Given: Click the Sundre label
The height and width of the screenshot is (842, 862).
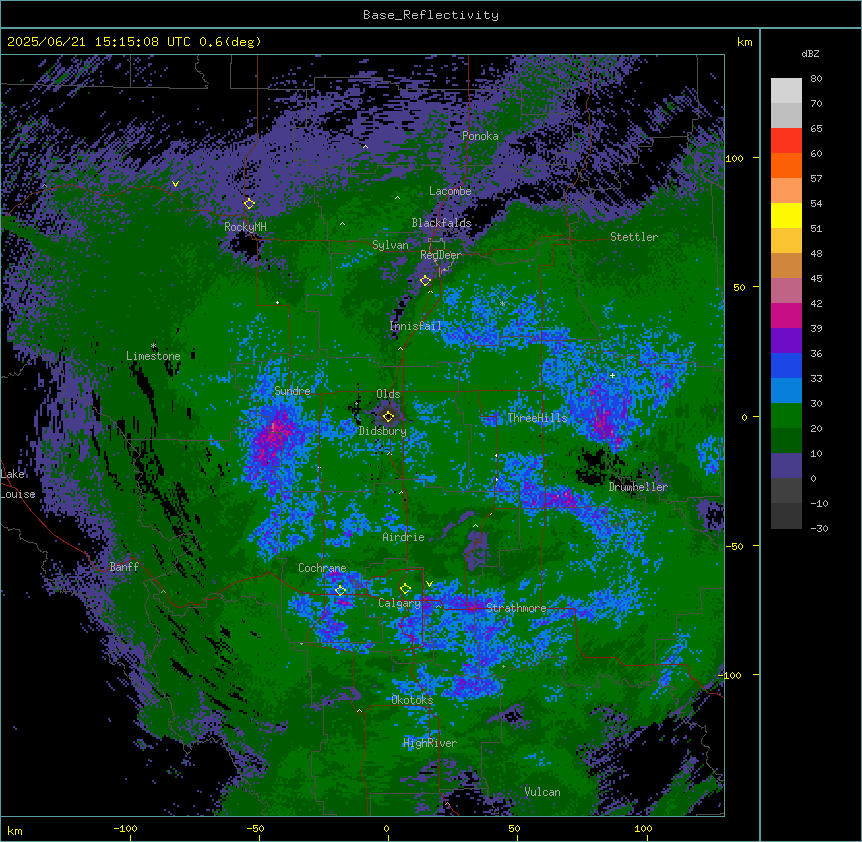Looking at the screenshot, I should 292,391.
